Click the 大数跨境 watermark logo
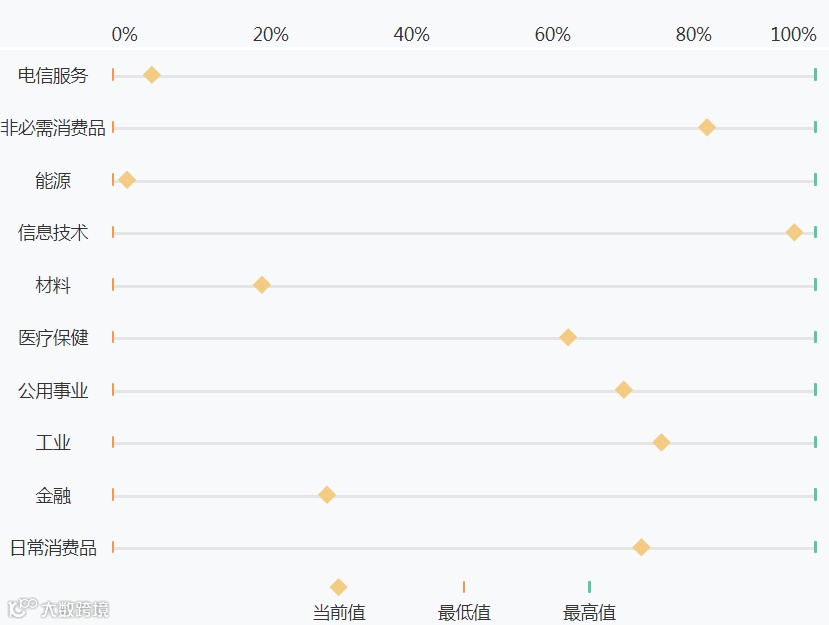829x625 pixels. 59,608
